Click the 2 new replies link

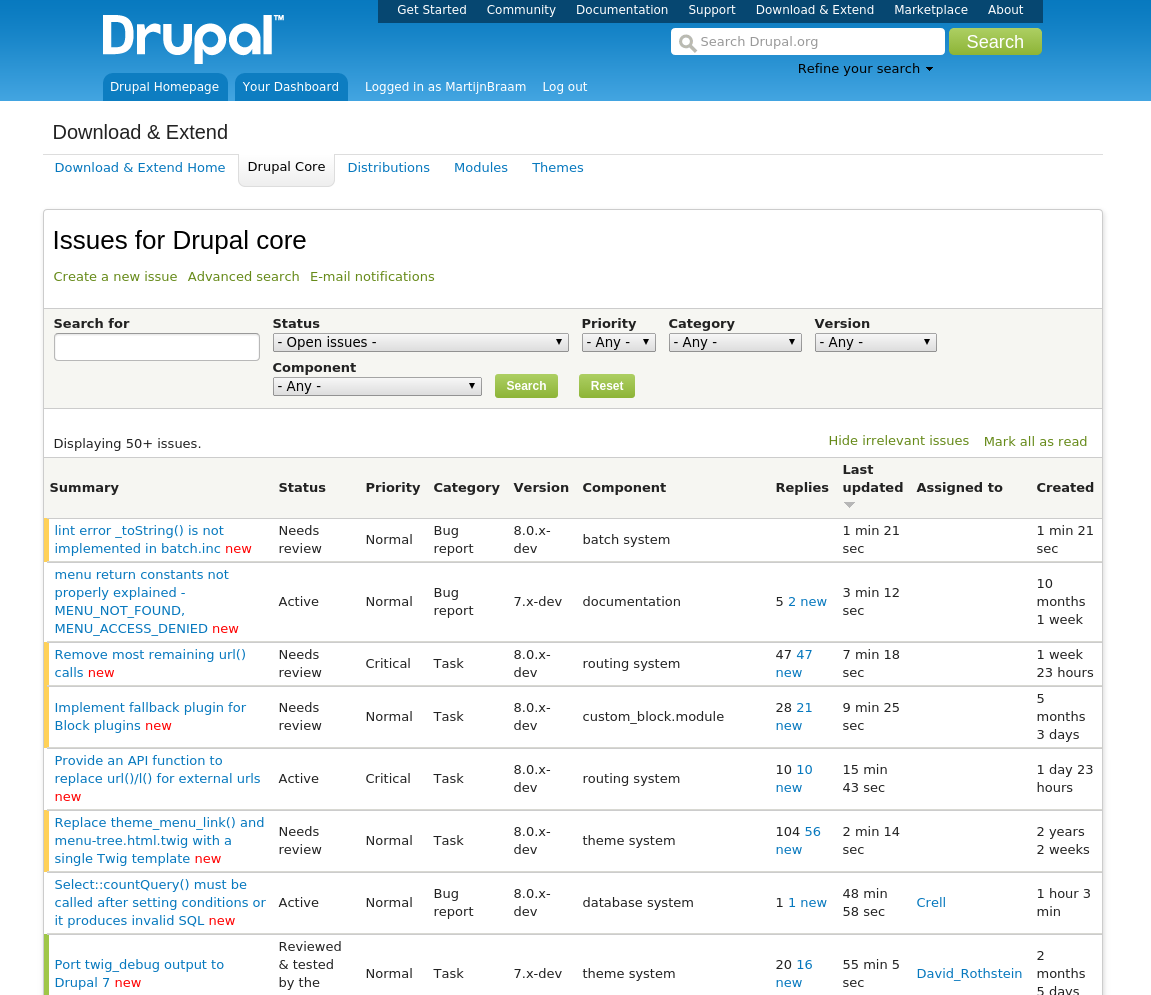pos(807,602)
